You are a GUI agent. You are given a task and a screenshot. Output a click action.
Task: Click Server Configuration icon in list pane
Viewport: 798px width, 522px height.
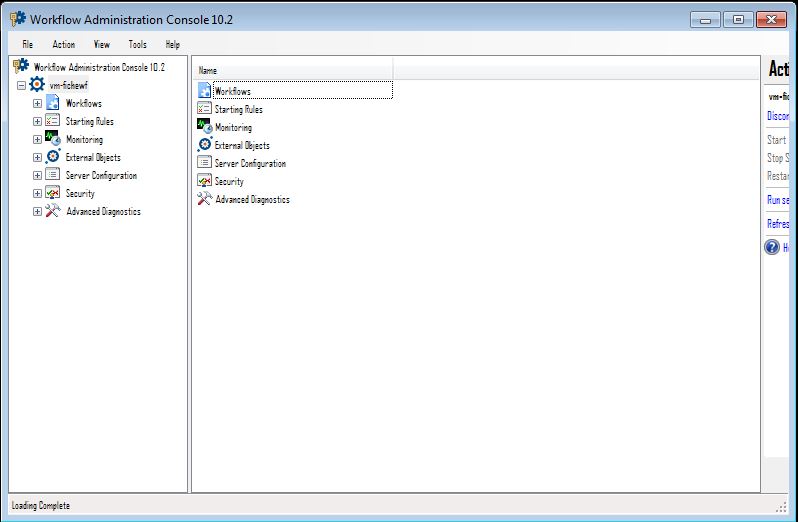[x=204, y=163]
